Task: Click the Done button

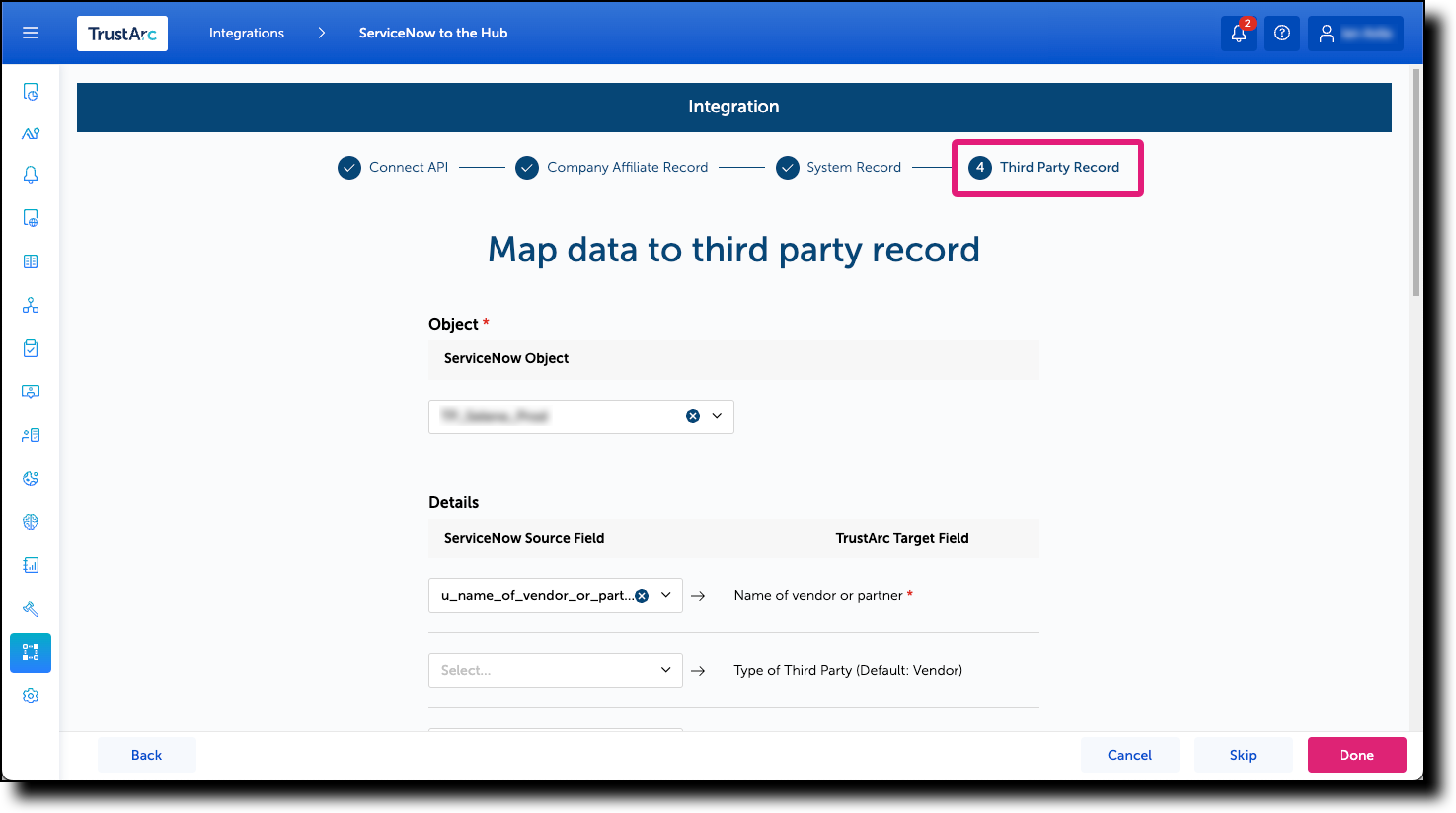Action: pyautogui.click(x=1356, y=754)
